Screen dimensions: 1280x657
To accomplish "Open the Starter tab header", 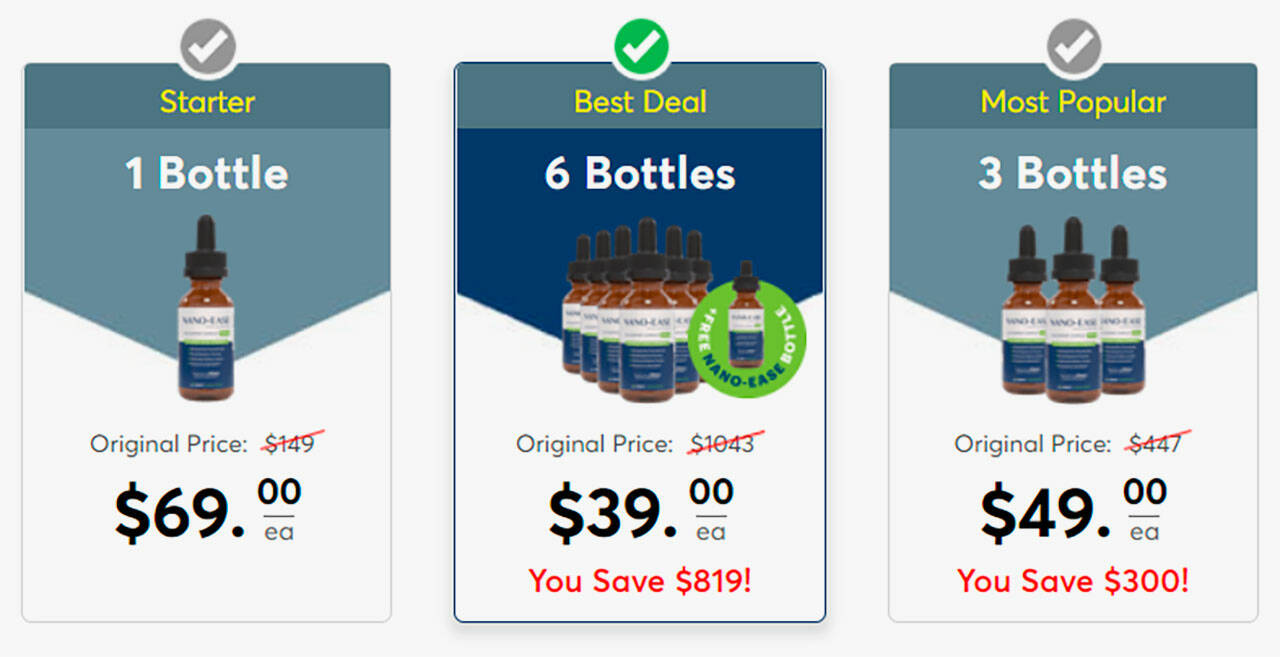I will pyautogui.click(x=208, y=101).
